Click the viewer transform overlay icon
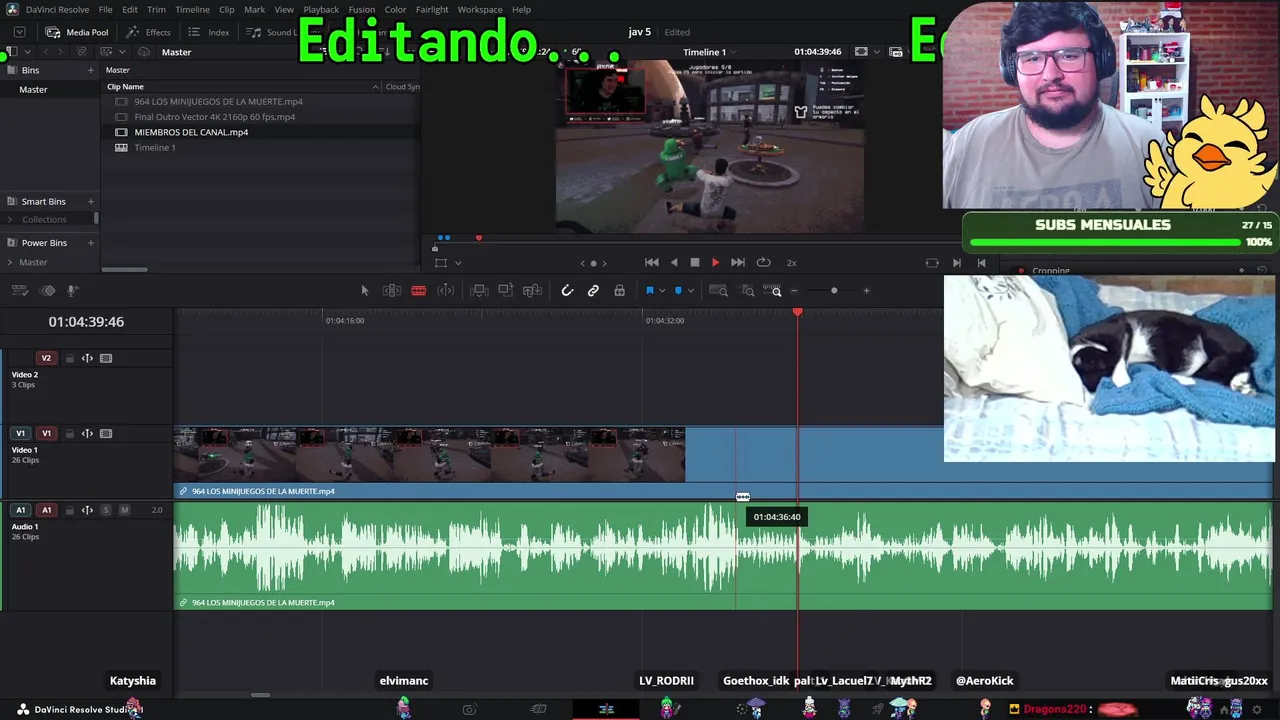 (x=441, y=263)
